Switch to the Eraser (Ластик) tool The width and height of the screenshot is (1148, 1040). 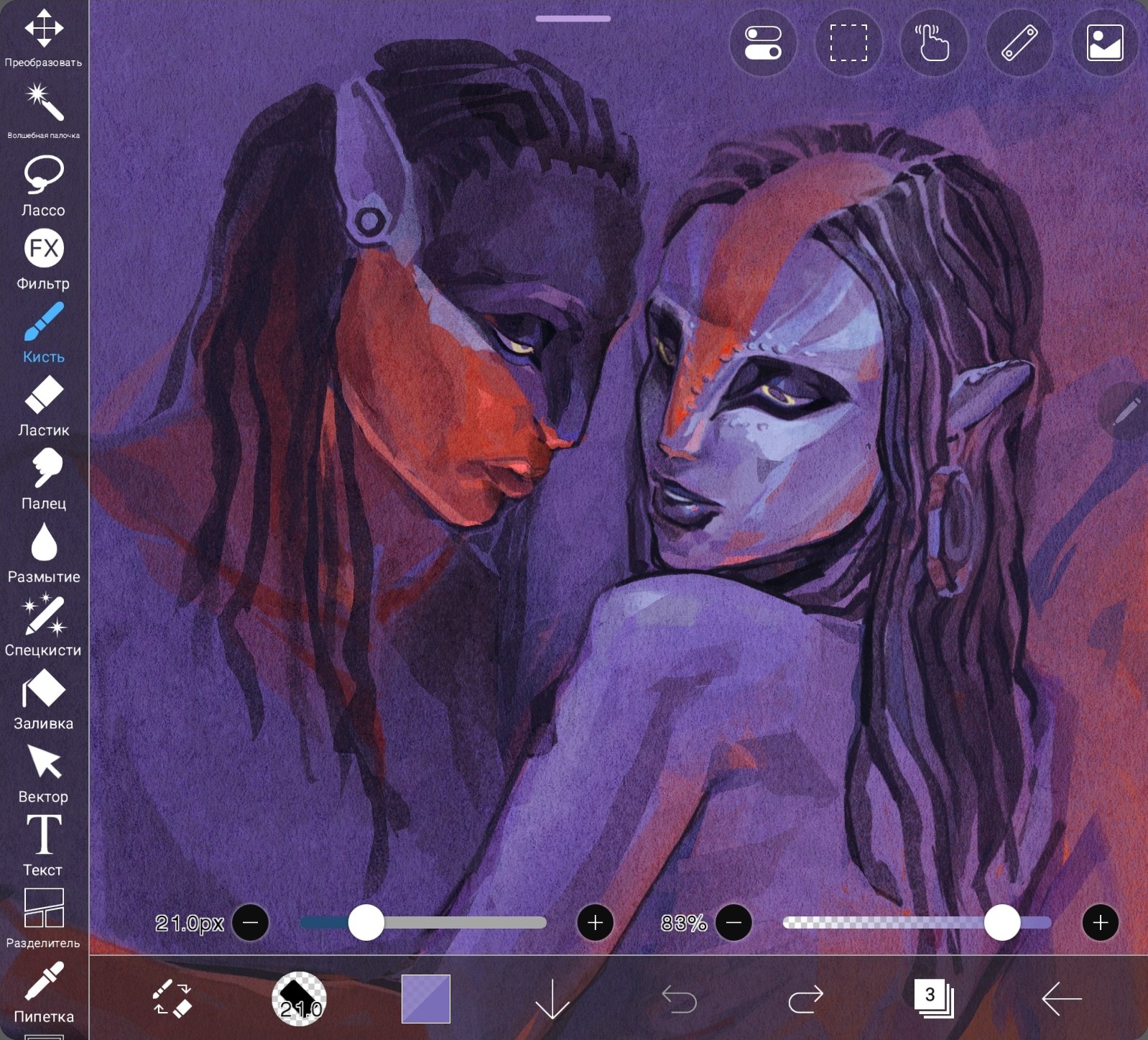click(x=44, y=405)
